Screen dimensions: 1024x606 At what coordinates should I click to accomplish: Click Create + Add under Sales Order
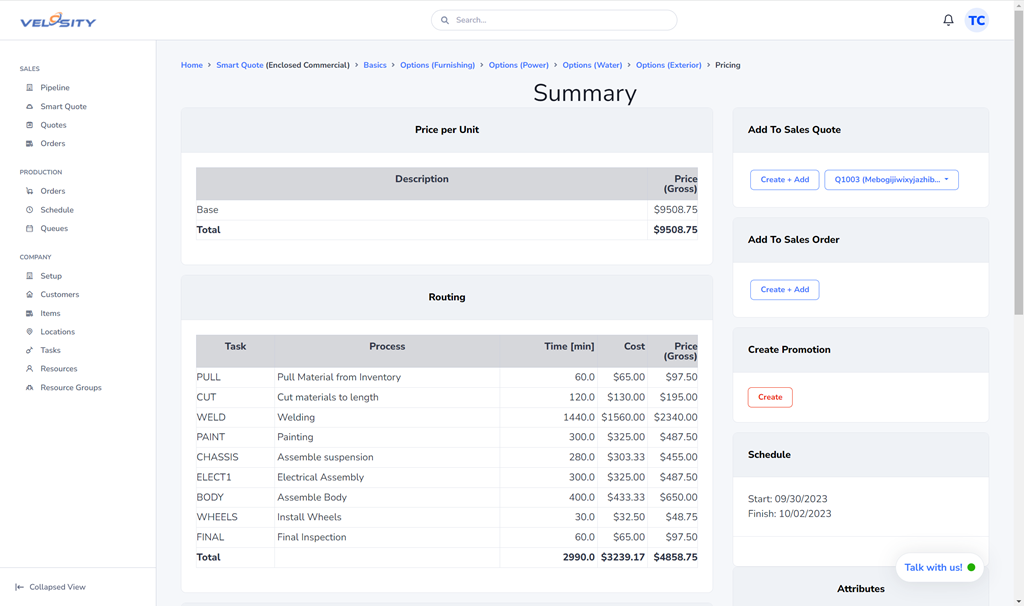pos(784,290)
